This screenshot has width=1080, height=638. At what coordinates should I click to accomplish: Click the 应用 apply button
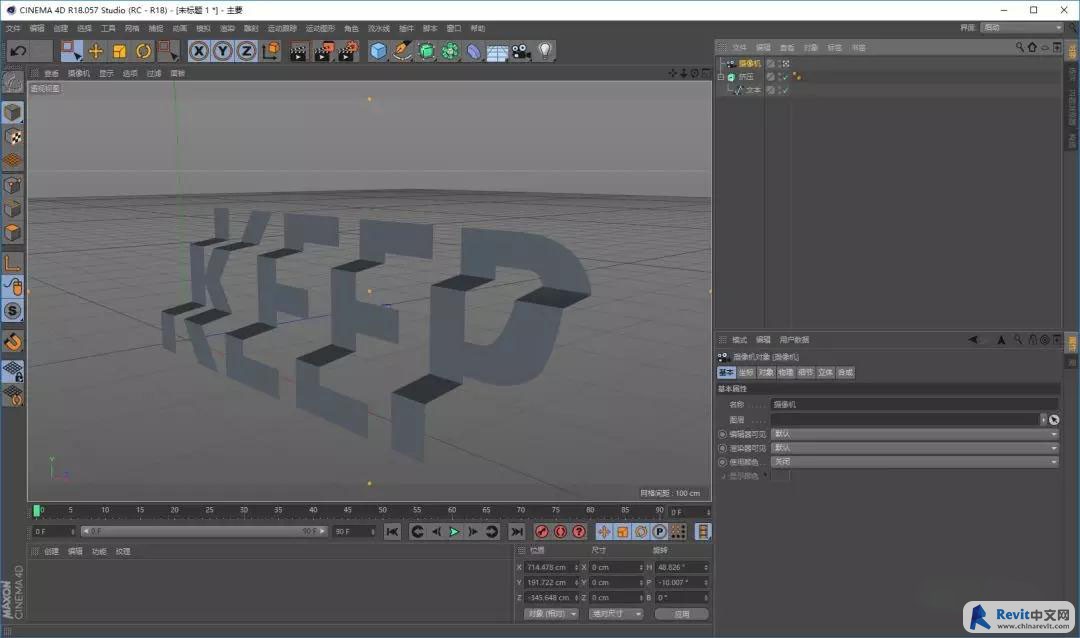[682, 614]
